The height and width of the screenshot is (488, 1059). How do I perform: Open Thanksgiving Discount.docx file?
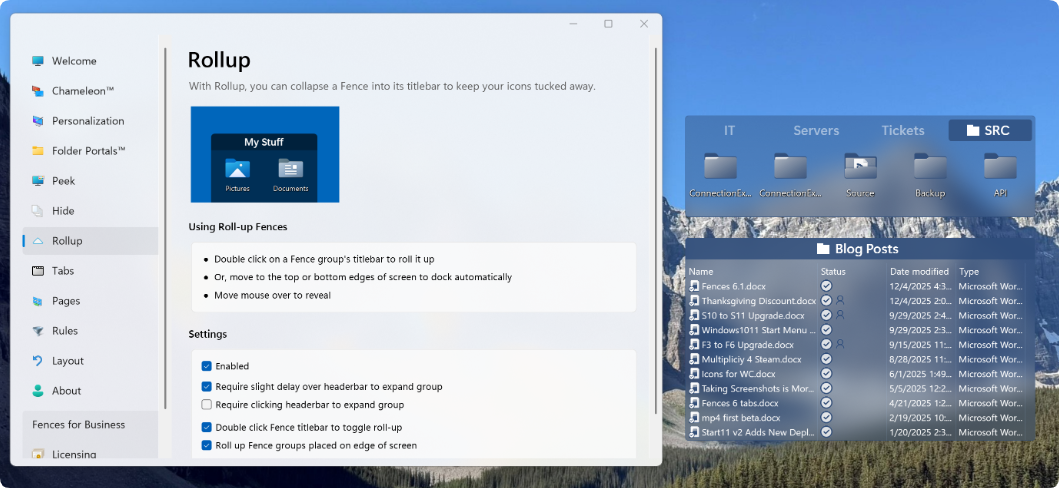[758, 301]
